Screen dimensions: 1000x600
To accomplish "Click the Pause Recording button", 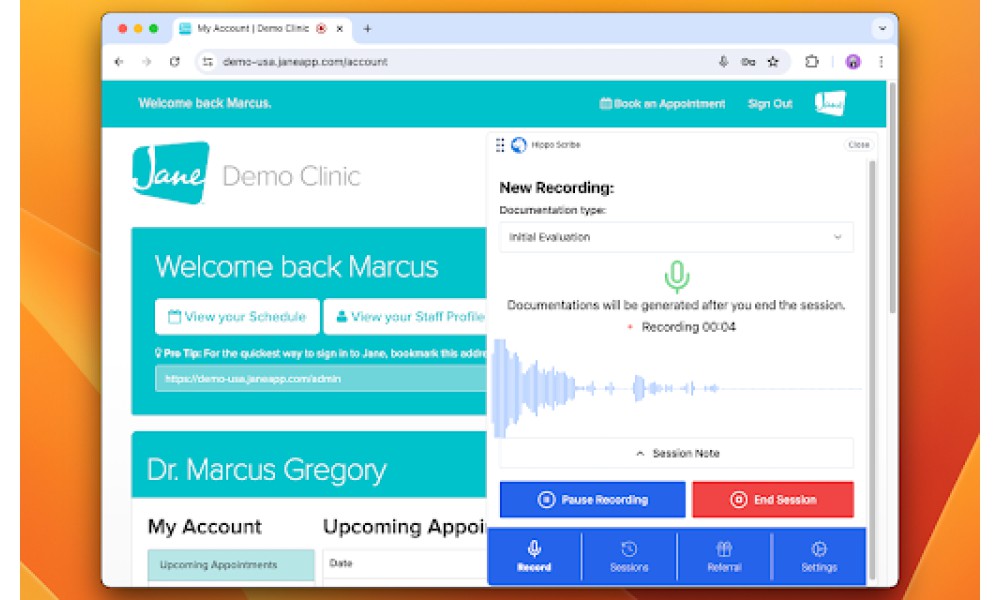I will pyautogui.click(x=592, y=499).
